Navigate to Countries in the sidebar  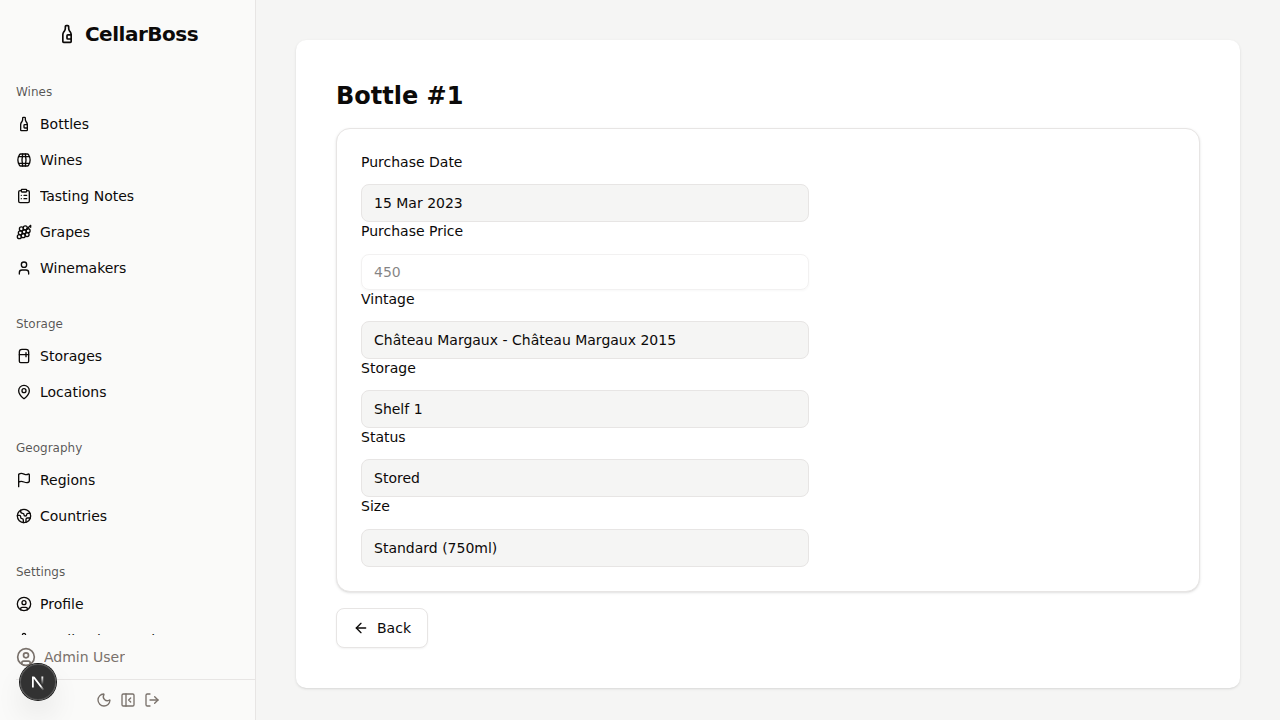[73, 516]
